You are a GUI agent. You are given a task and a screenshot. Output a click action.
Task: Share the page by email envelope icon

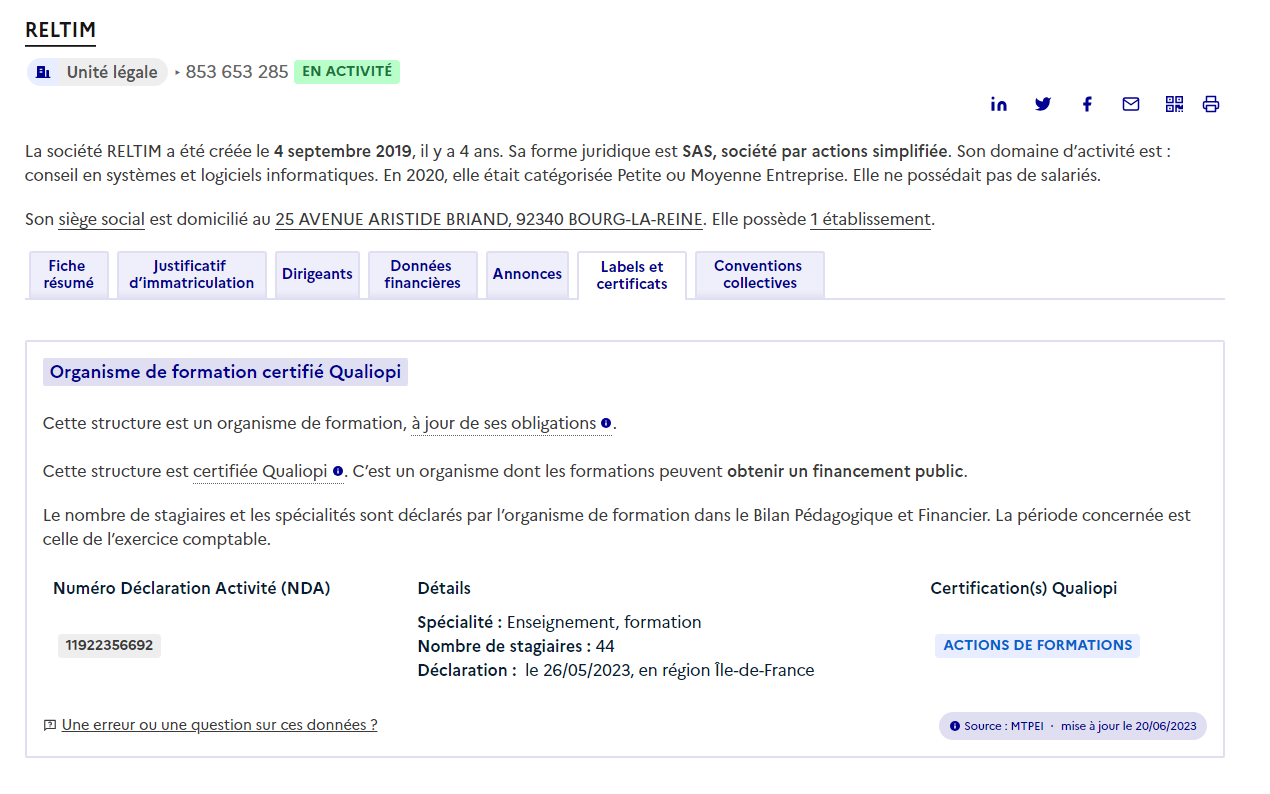1131,104
